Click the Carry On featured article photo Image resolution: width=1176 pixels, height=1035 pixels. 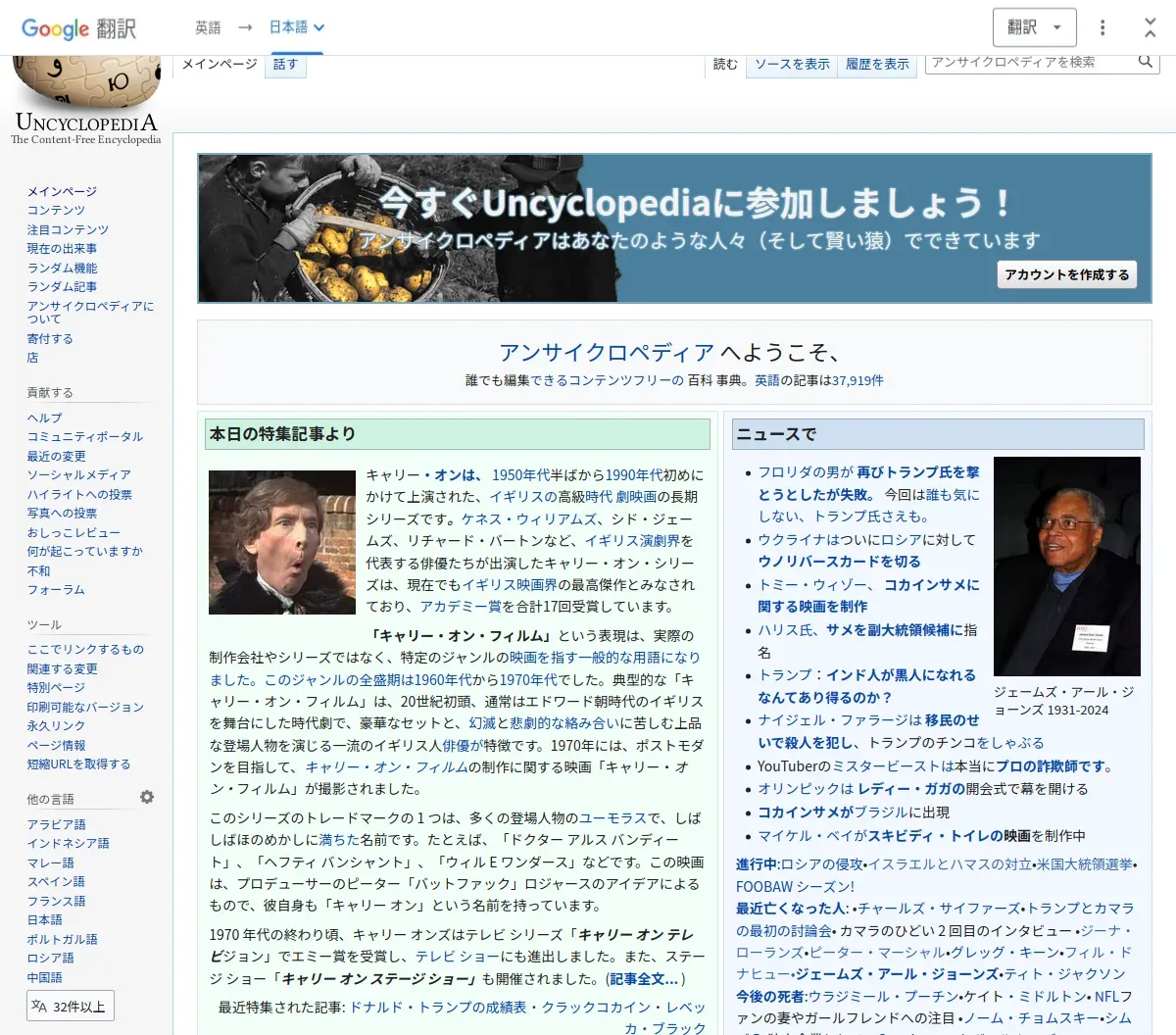(282, 543)
